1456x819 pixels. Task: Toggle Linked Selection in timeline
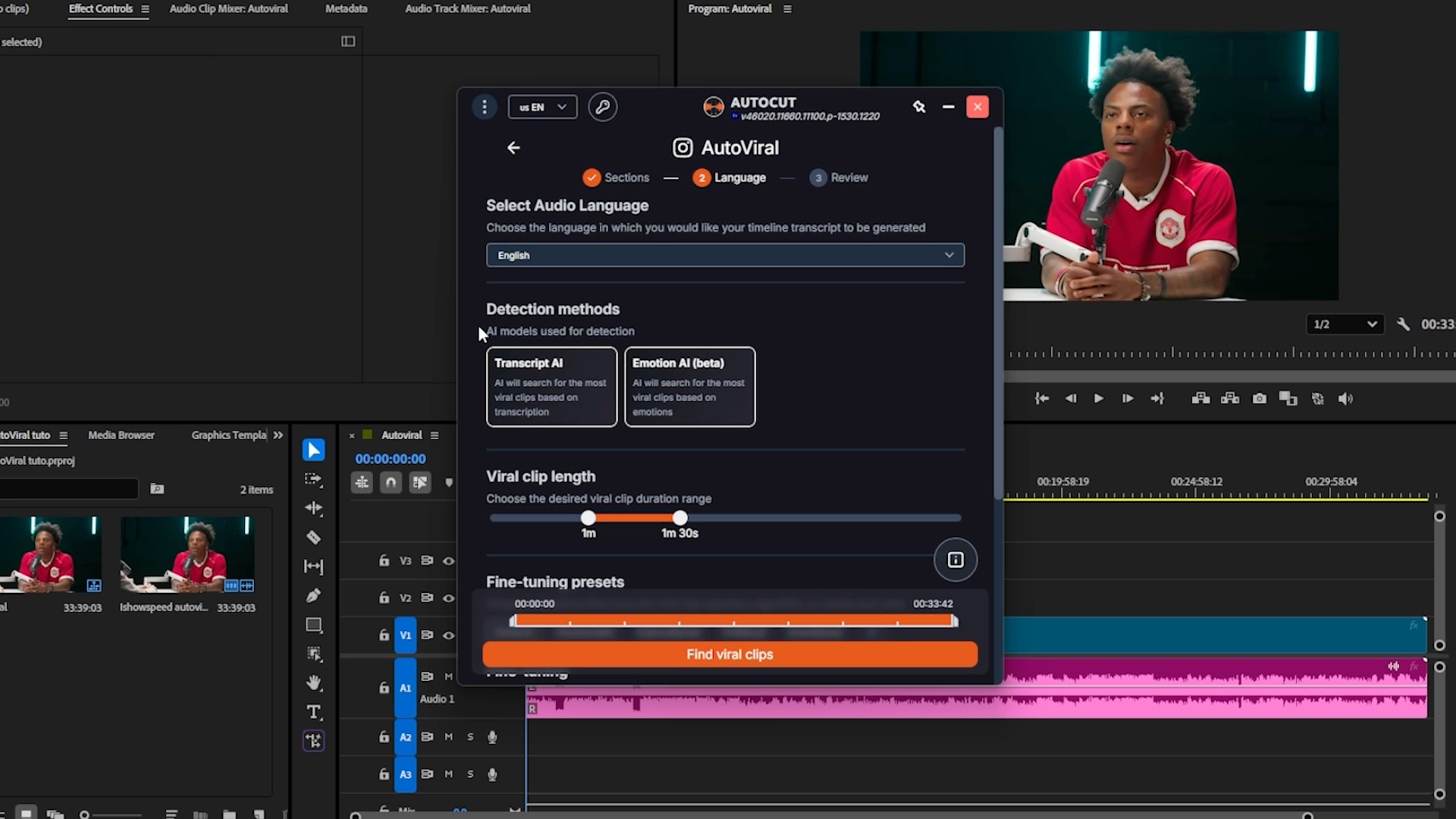click(419, 482)
